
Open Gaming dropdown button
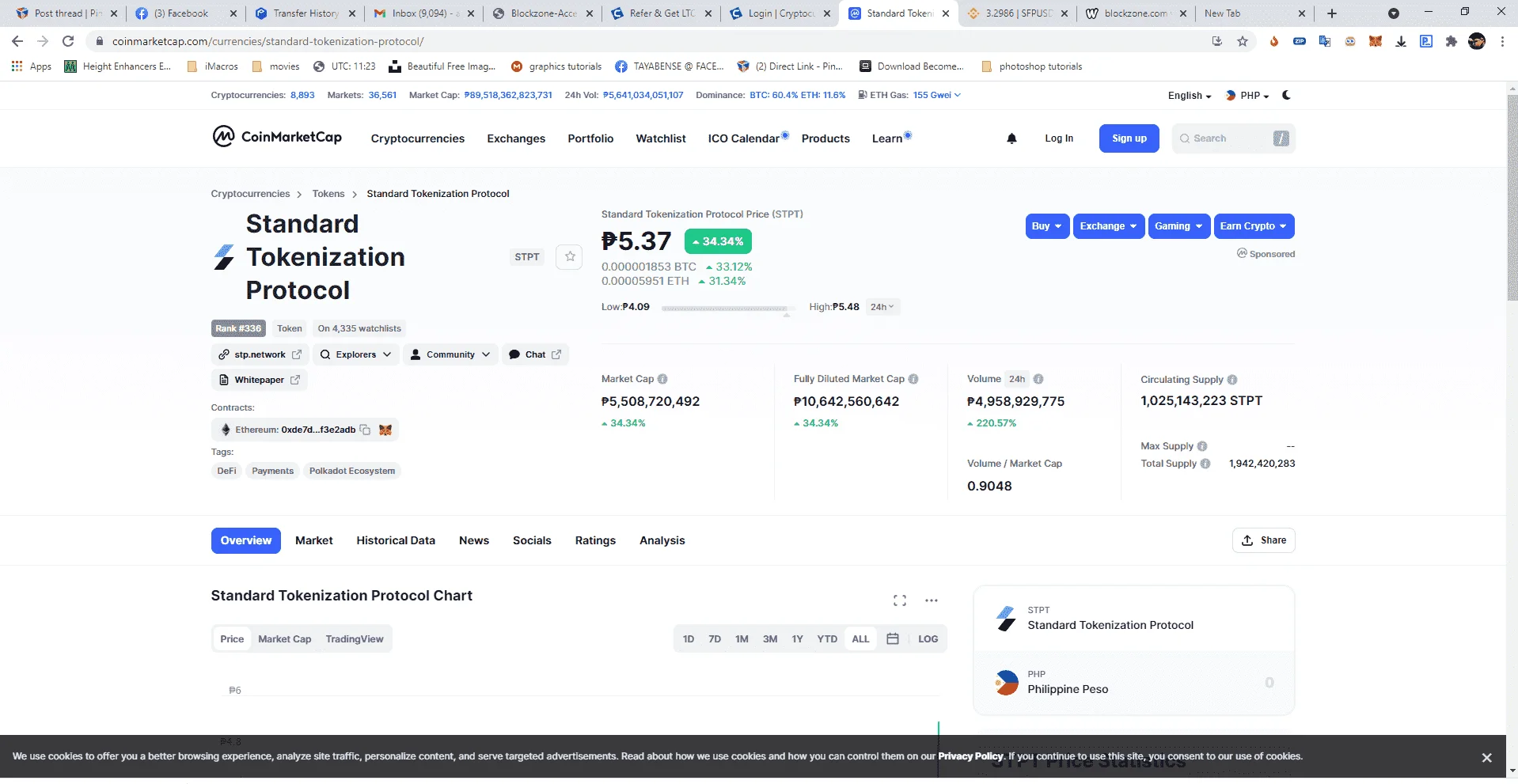(1178, 226)
